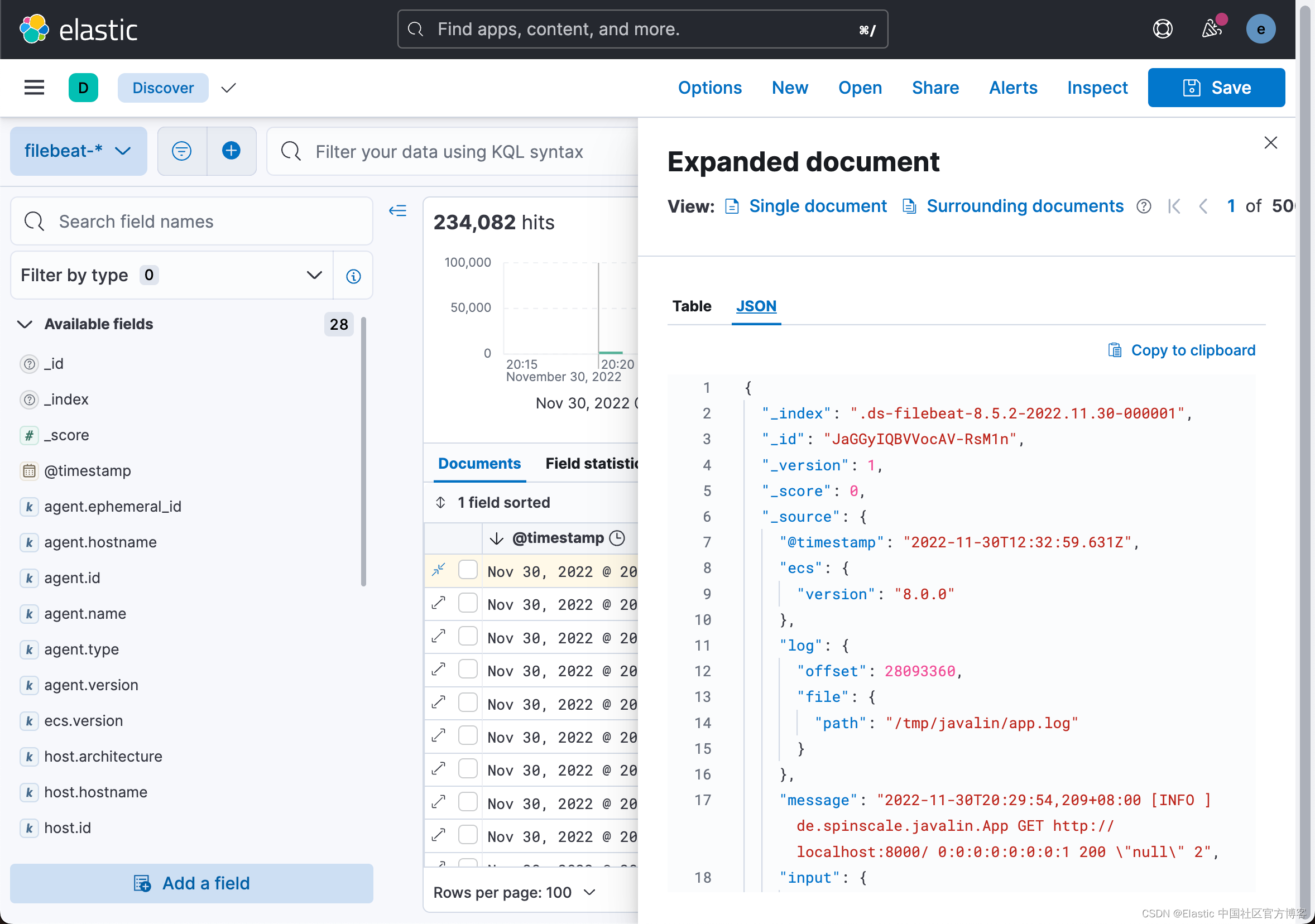
Task: Collapse the Available fields section
Action: [25, 324]
